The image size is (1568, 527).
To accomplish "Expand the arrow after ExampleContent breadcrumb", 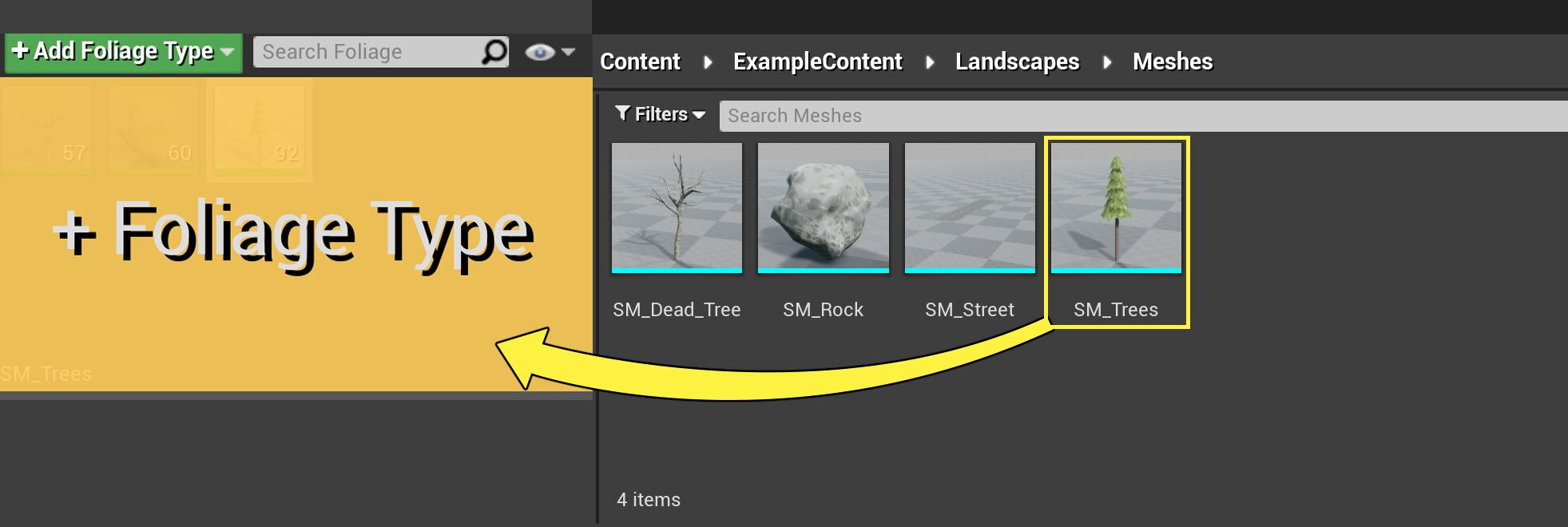I will (x=930, y=61).
